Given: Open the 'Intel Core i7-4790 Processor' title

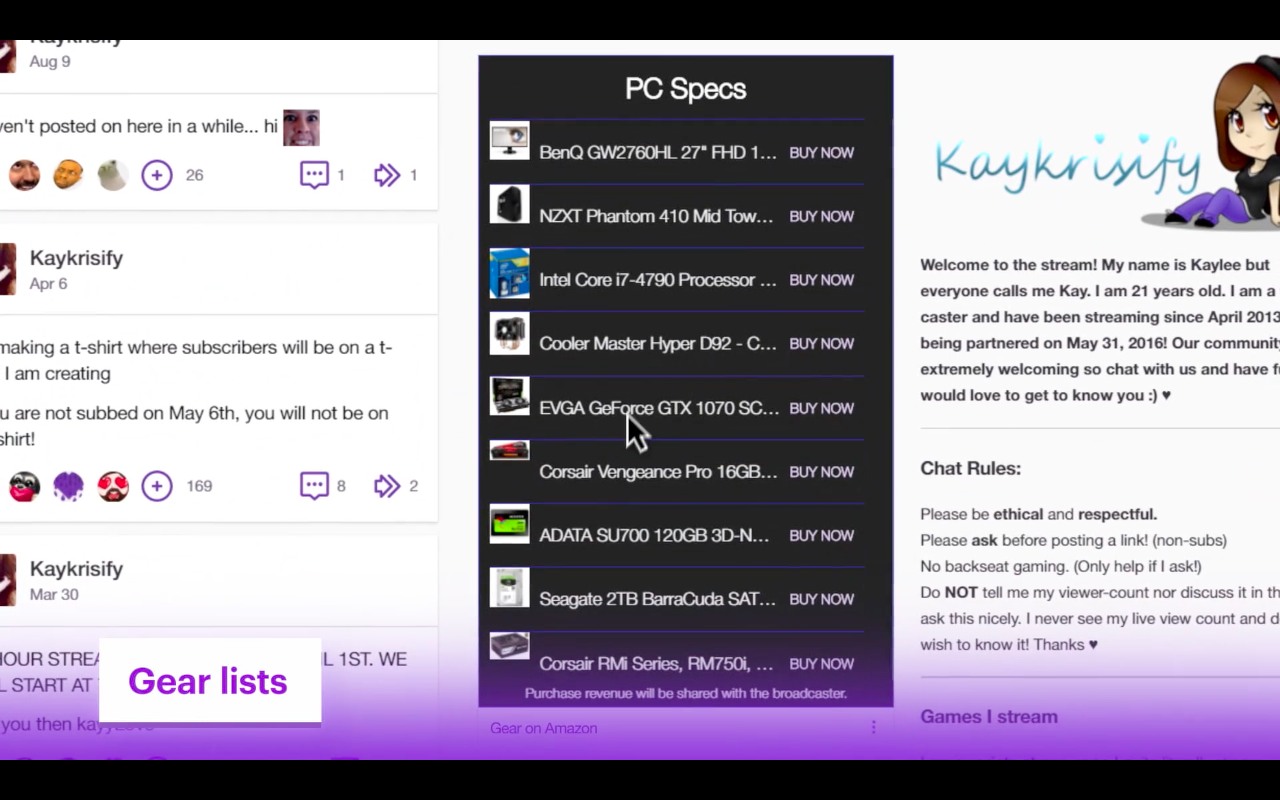Looking at the screenshot, I should (x=657, y=280).
